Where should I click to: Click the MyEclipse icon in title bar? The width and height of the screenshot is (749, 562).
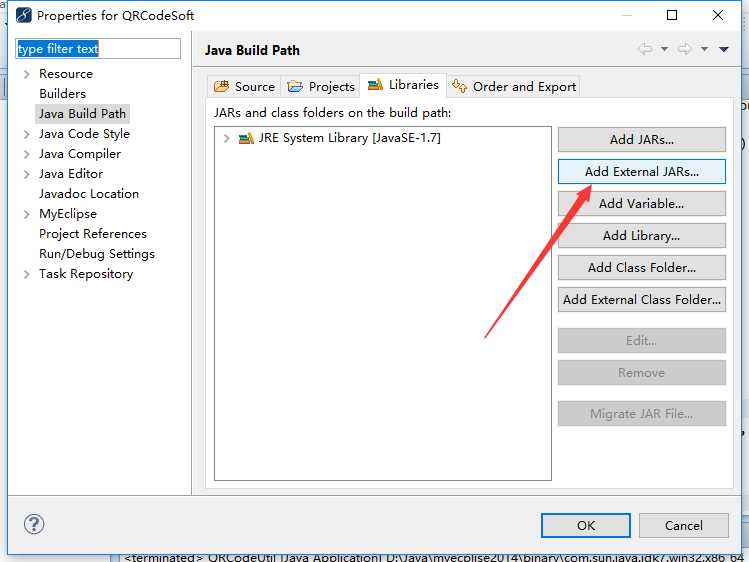click(23, 15)
